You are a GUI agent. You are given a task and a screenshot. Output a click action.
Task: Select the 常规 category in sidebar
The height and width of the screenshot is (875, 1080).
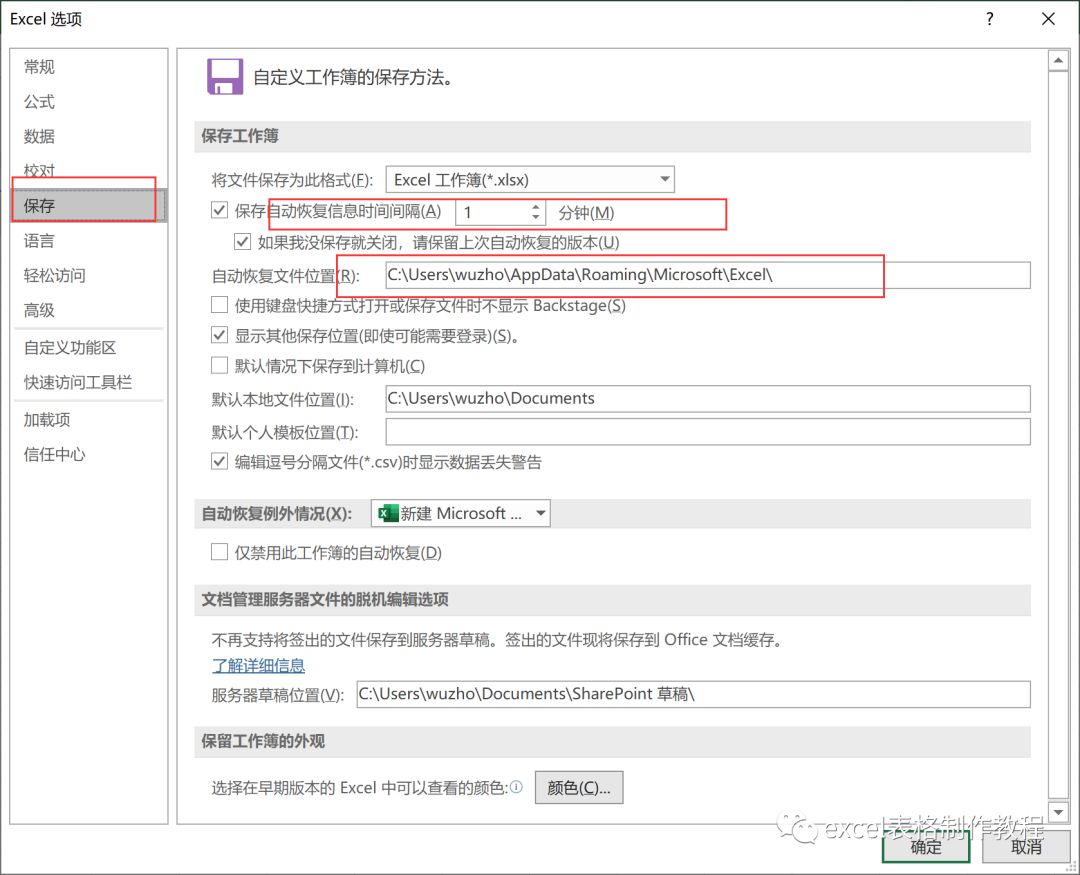pos(39,67)
